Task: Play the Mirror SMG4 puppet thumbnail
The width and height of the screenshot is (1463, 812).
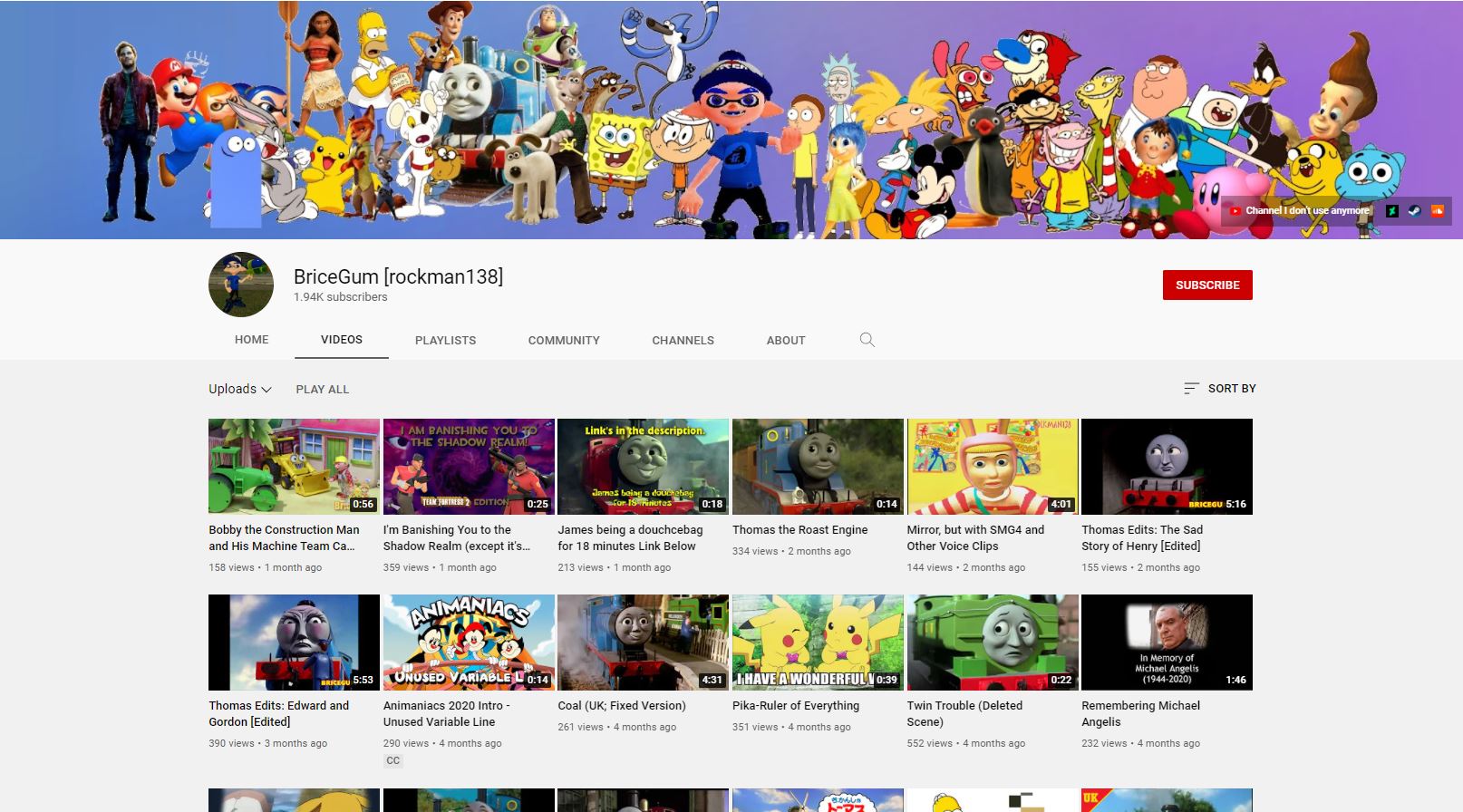Action: coord(993,467)
